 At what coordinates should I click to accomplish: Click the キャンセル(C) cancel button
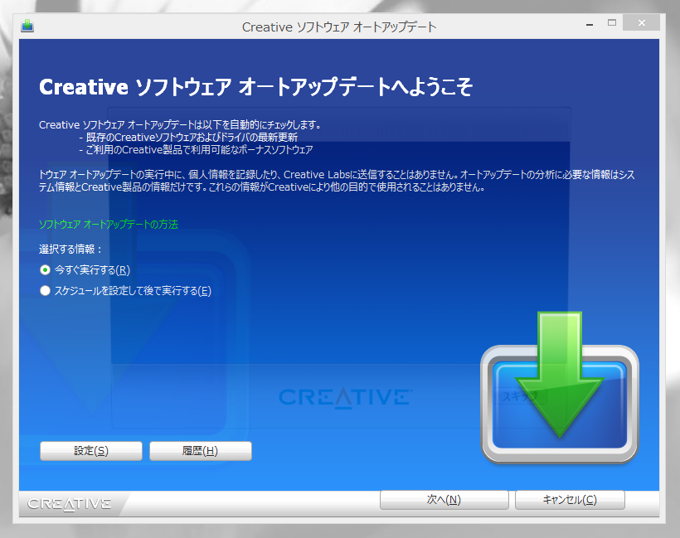(x=570, y=500)
